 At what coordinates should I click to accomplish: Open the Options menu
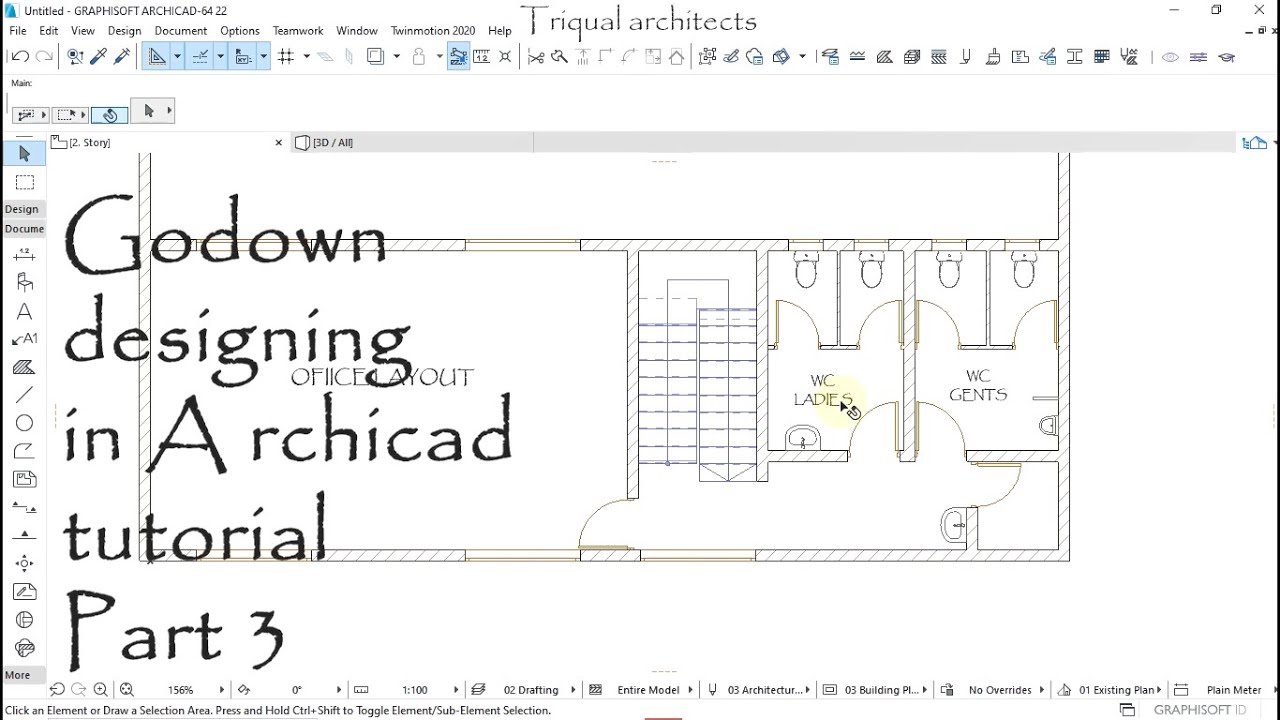pyautogui.click(x=240, y=31)
